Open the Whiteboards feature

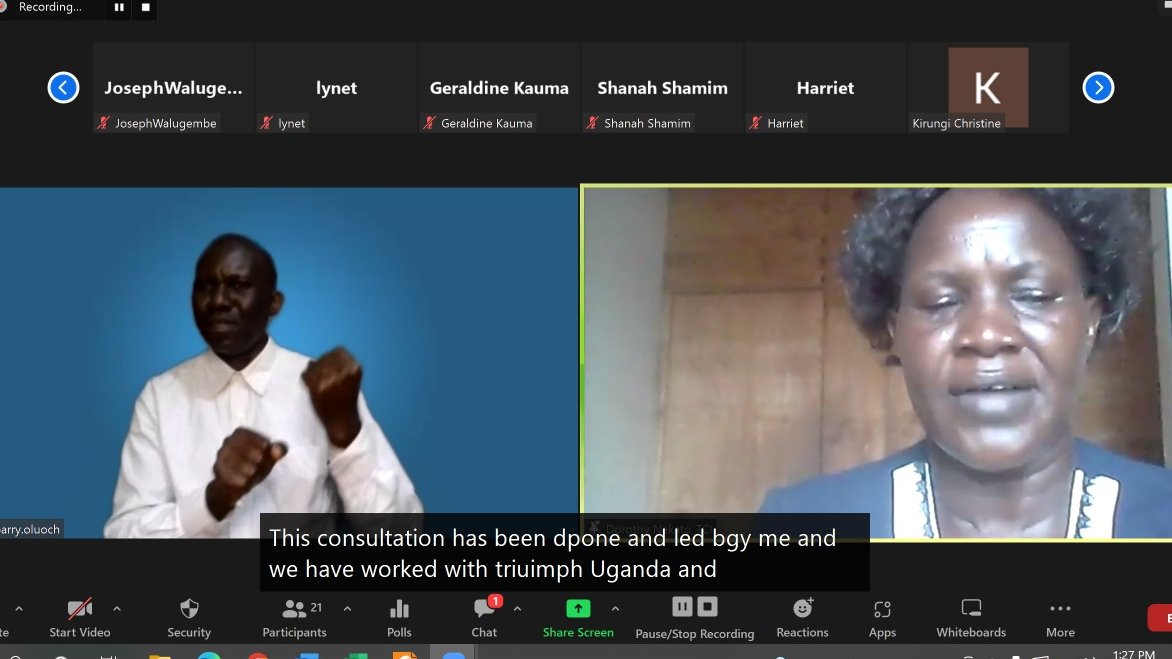pyautogui.click(x=969, y=615)
